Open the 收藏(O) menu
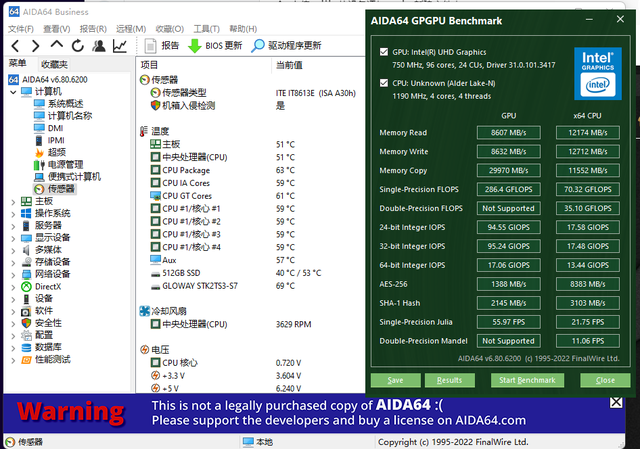The width and height of the screenshot is (640, 449). pos(170,29)
